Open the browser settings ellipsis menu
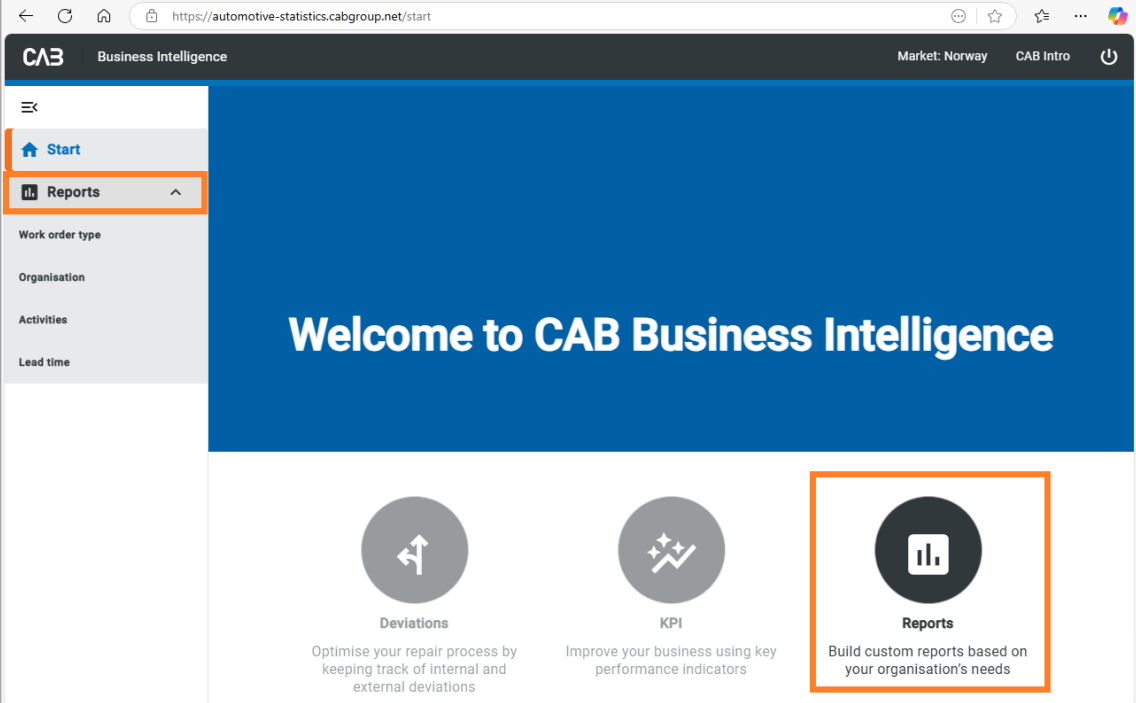This screenshot has width=1136, height=703. pos(1080,16)
